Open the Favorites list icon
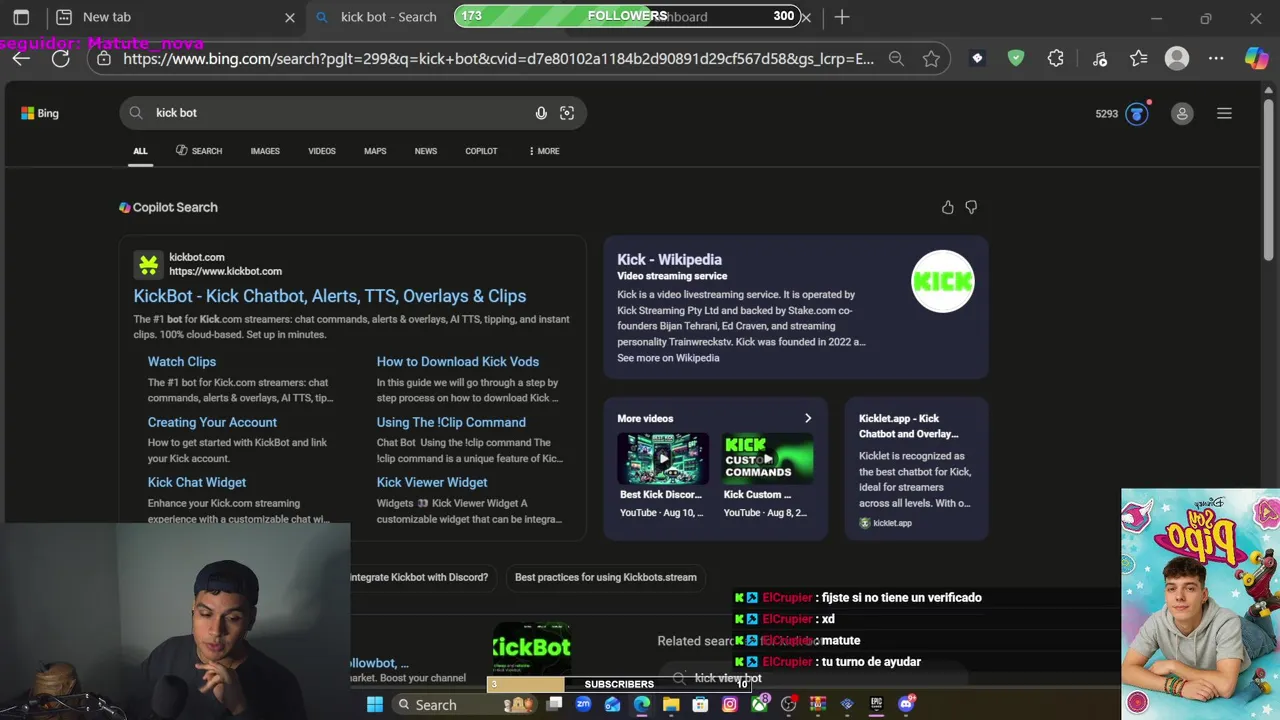1280x720 pixels. (1138, 59)
